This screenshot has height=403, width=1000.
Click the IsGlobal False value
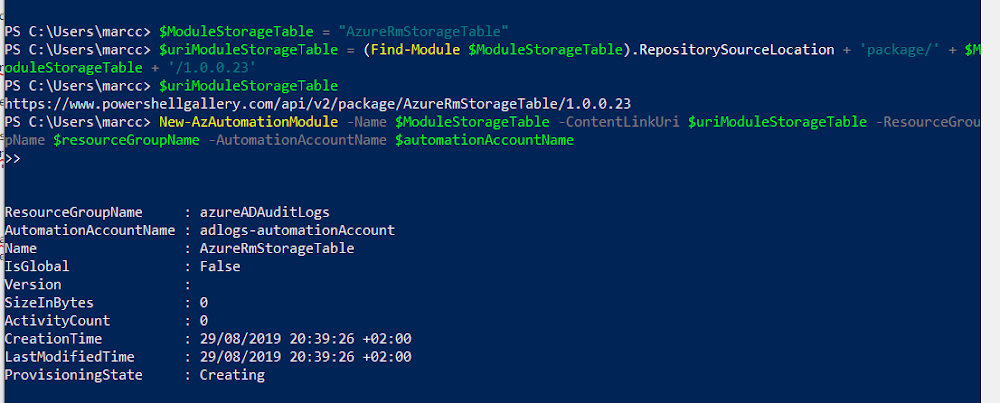pos(220,267)
